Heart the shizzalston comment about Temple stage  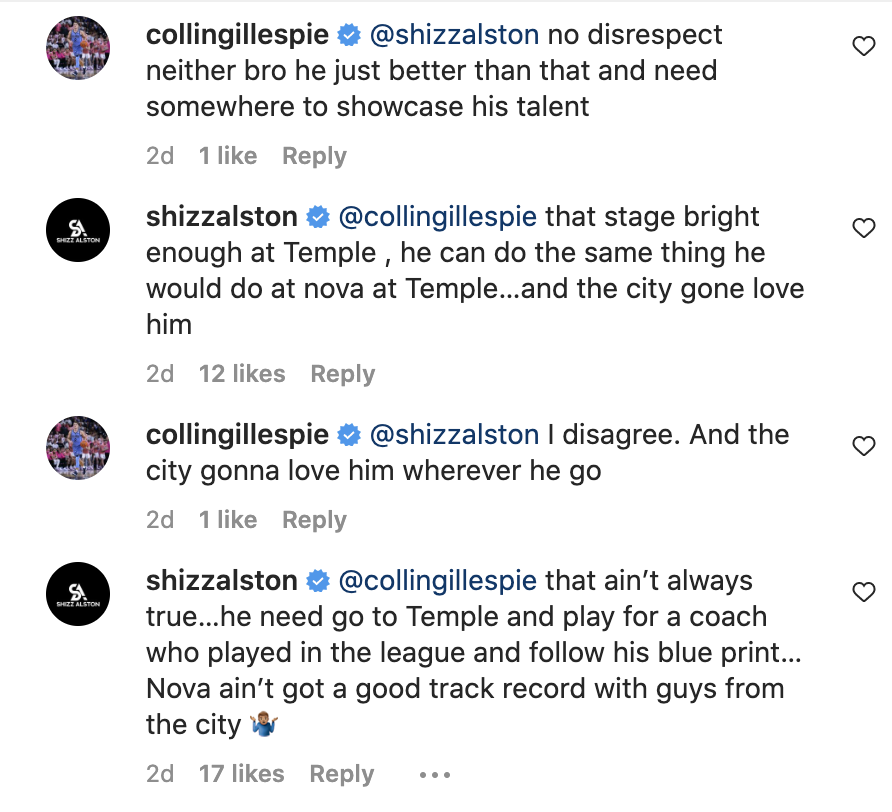pyautogui.click(x=863, y=228)
